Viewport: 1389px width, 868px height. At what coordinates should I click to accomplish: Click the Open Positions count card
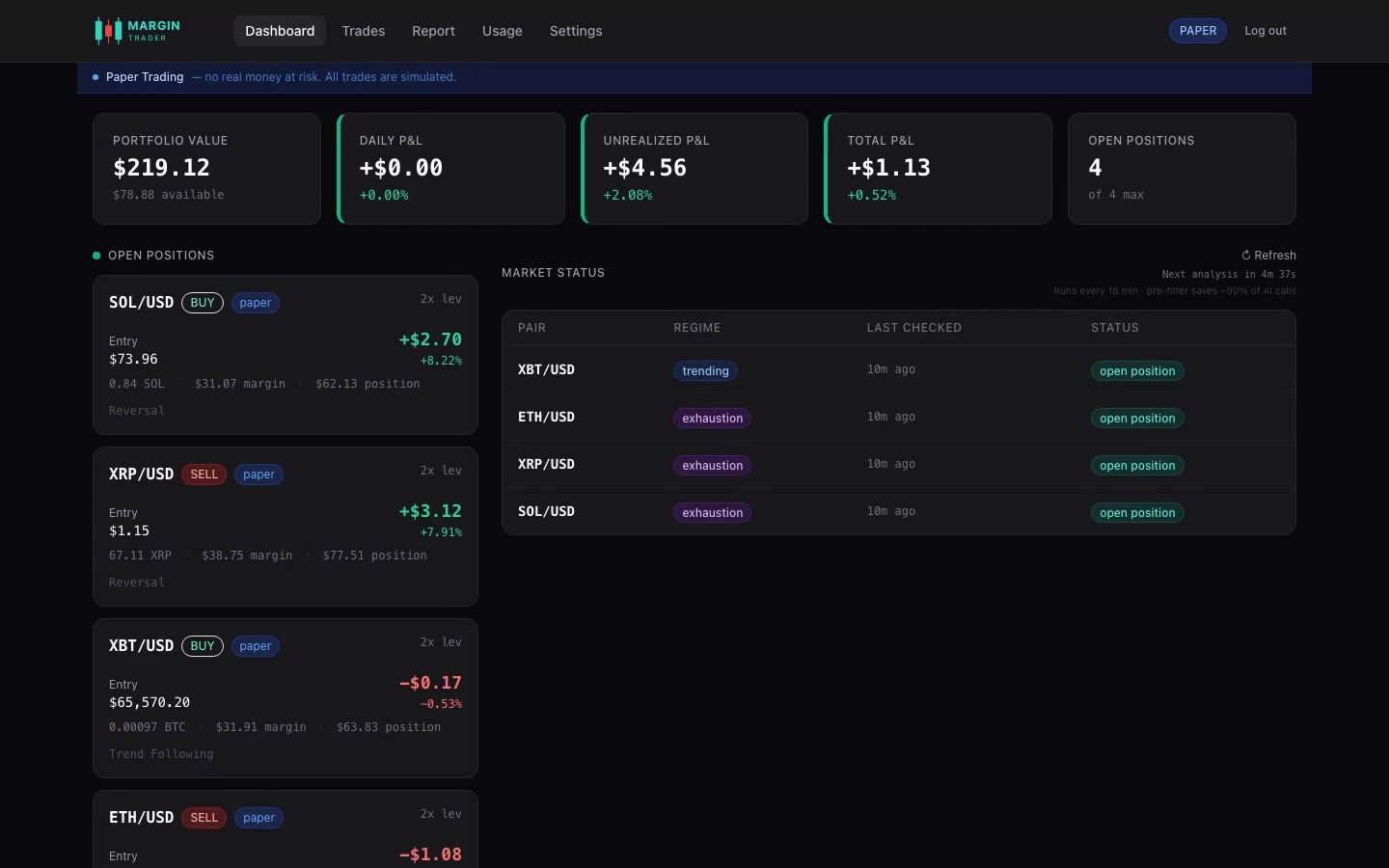pyautogui.click(x=1182, y=169)
